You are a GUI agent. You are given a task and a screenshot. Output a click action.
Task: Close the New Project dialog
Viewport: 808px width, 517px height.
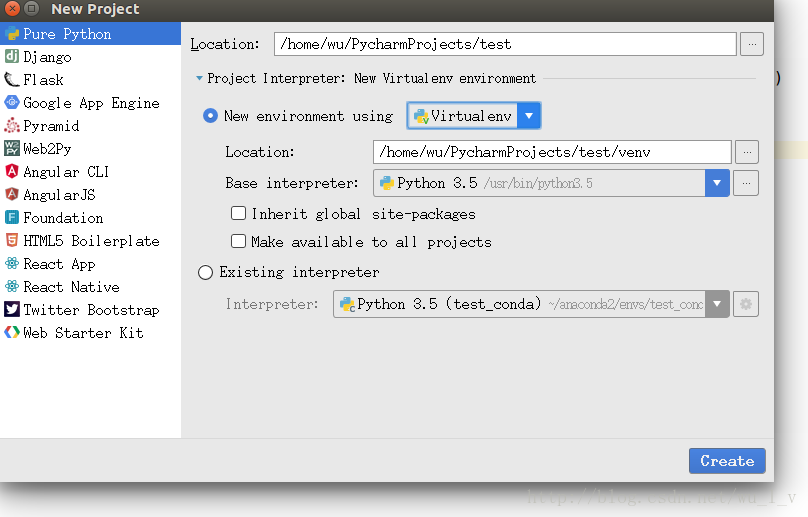(x=12, y=8)
